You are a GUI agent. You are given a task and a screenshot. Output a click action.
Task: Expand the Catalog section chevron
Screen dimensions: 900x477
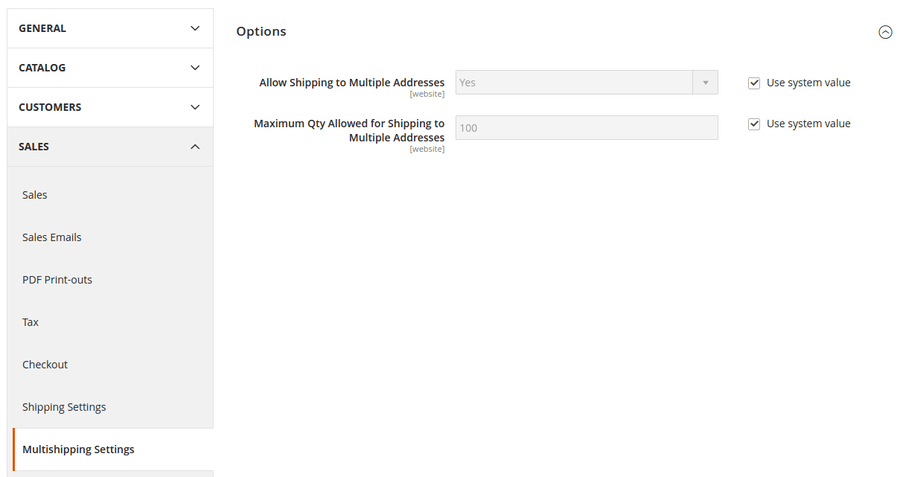click(x=195, y=68)
